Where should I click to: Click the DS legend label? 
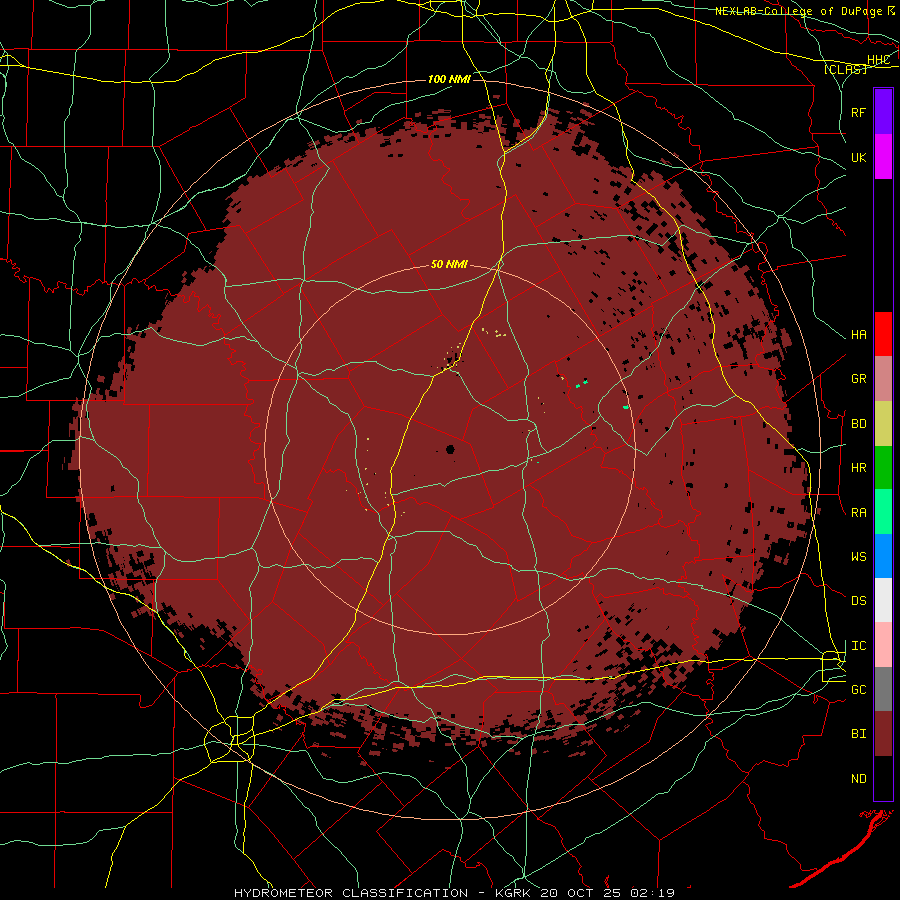coord(859,601)
